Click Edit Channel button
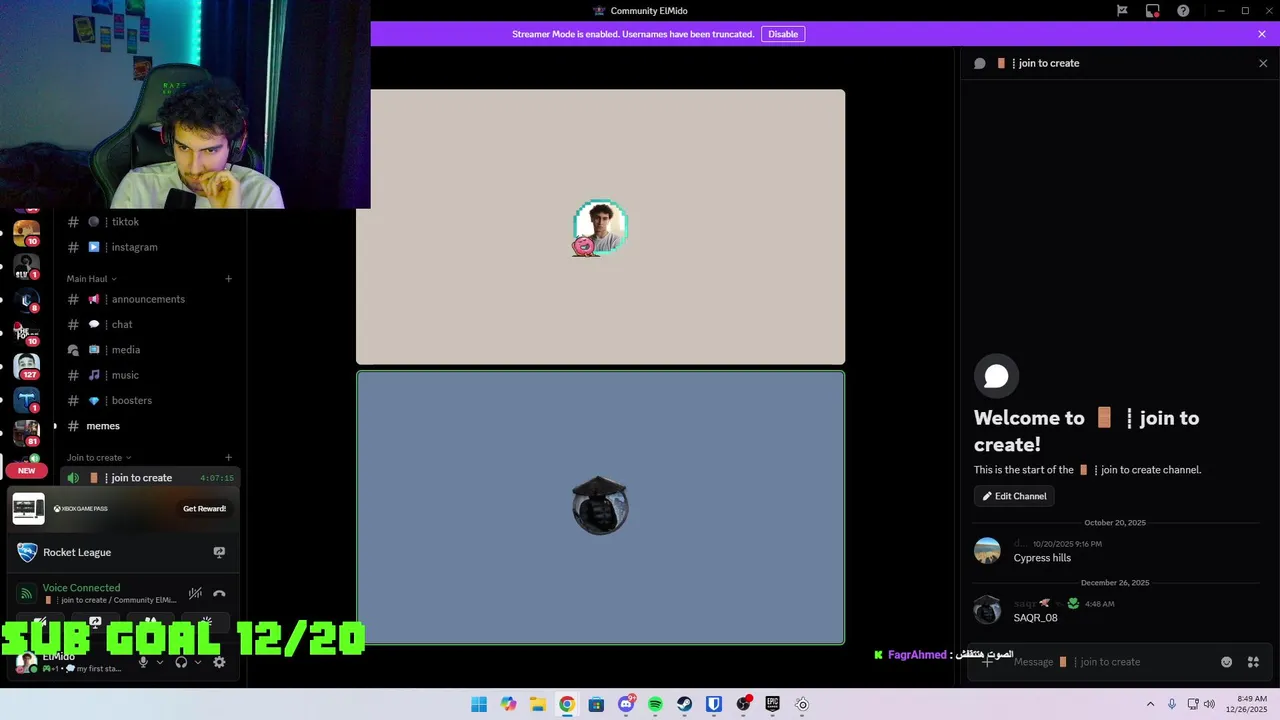Viewport: 1280px width, 720px height. tap(1014, 496)
